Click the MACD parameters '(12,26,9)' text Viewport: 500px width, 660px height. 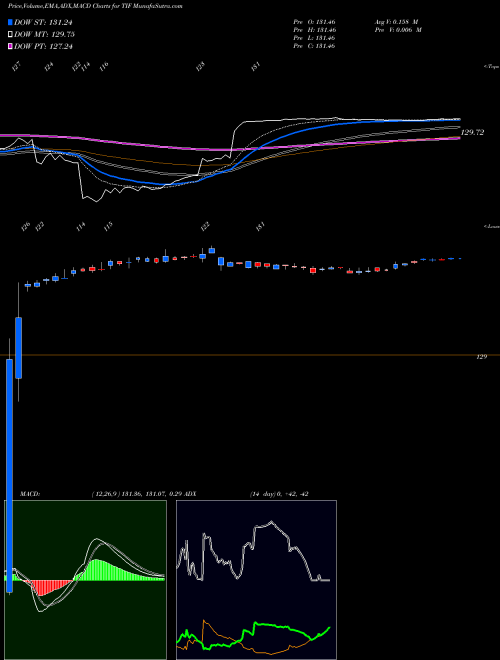pos(106,494)
